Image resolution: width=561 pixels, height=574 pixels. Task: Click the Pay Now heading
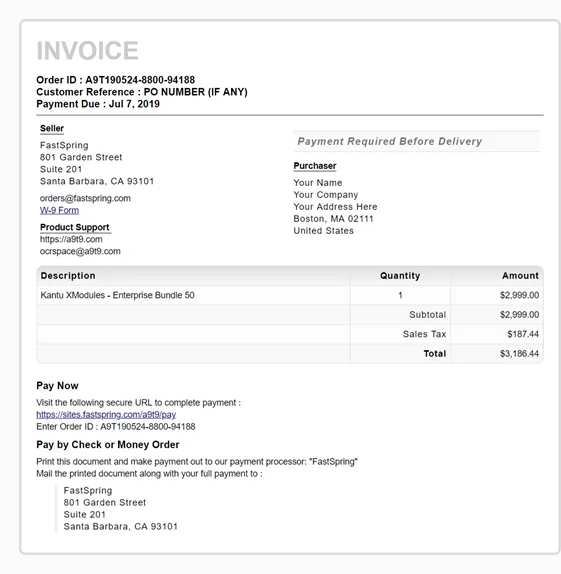tap(57, 385)
